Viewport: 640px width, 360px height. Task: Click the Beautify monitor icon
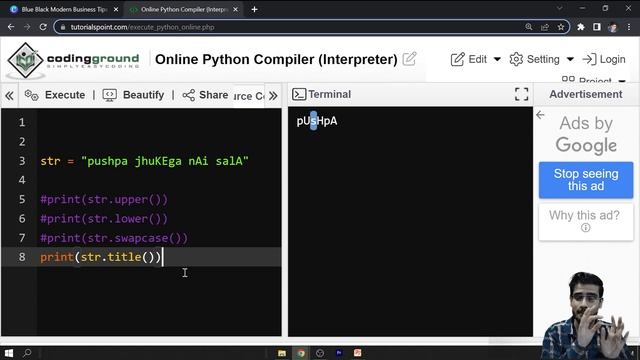point(109,95)
